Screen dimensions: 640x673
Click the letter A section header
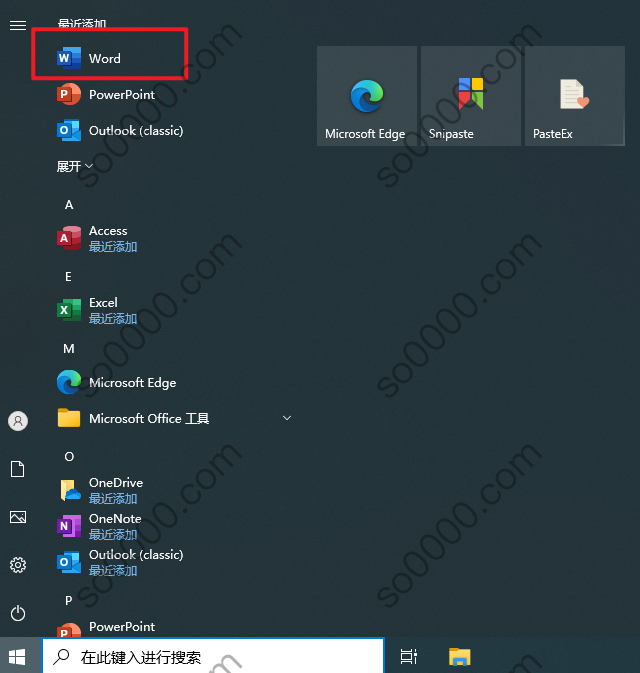point(69,205)
